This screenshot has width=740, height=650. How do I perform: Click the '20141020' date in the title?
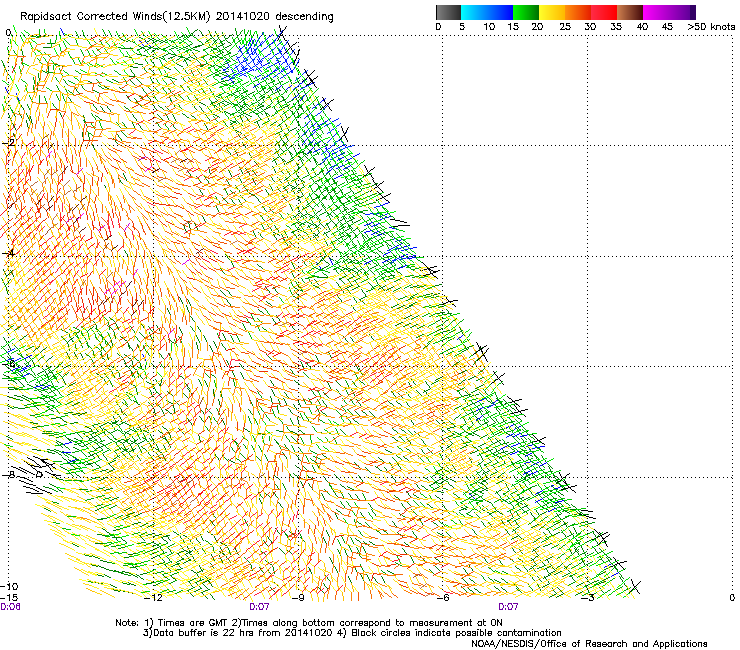[243, 17]
